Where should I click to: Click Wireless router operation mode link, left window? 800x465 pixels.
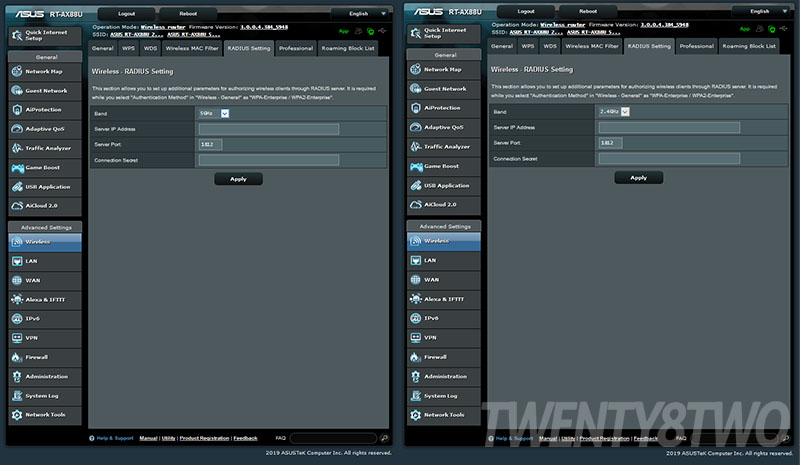coord(163,27)
